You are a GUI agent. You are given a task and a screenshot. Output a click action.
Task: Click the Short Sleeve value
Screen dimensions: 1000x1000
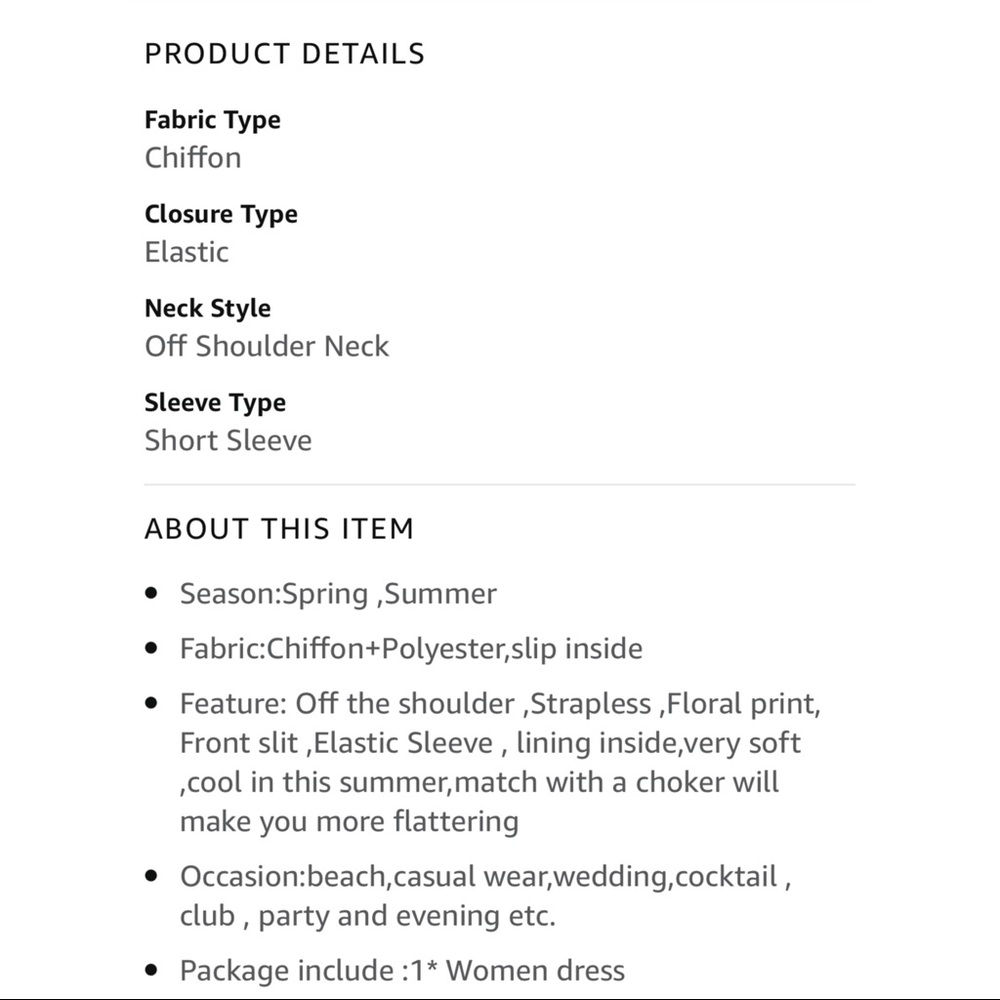228,441
